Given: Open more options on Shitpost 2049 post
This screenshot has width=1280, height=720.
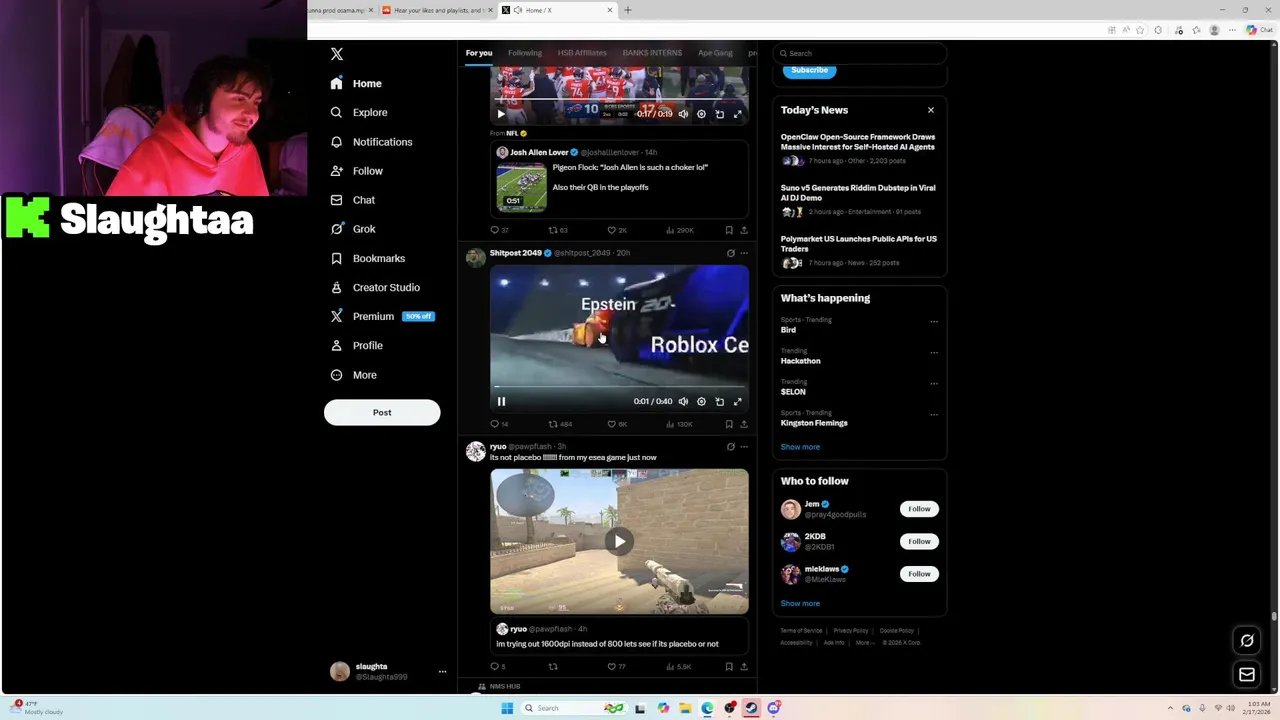Looking at the screenshot, I should 743,253.
